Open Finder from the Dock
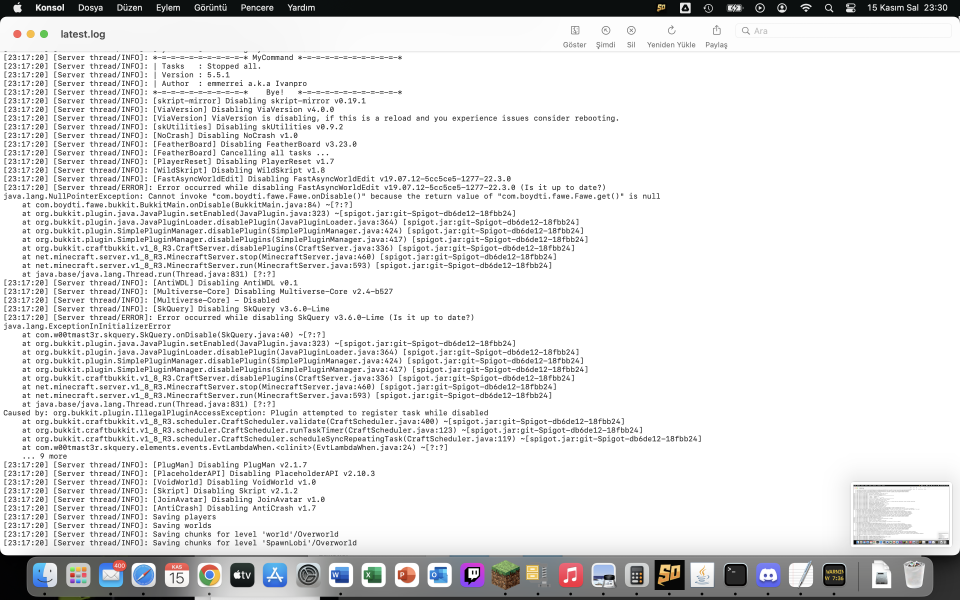 click(45, 576)
